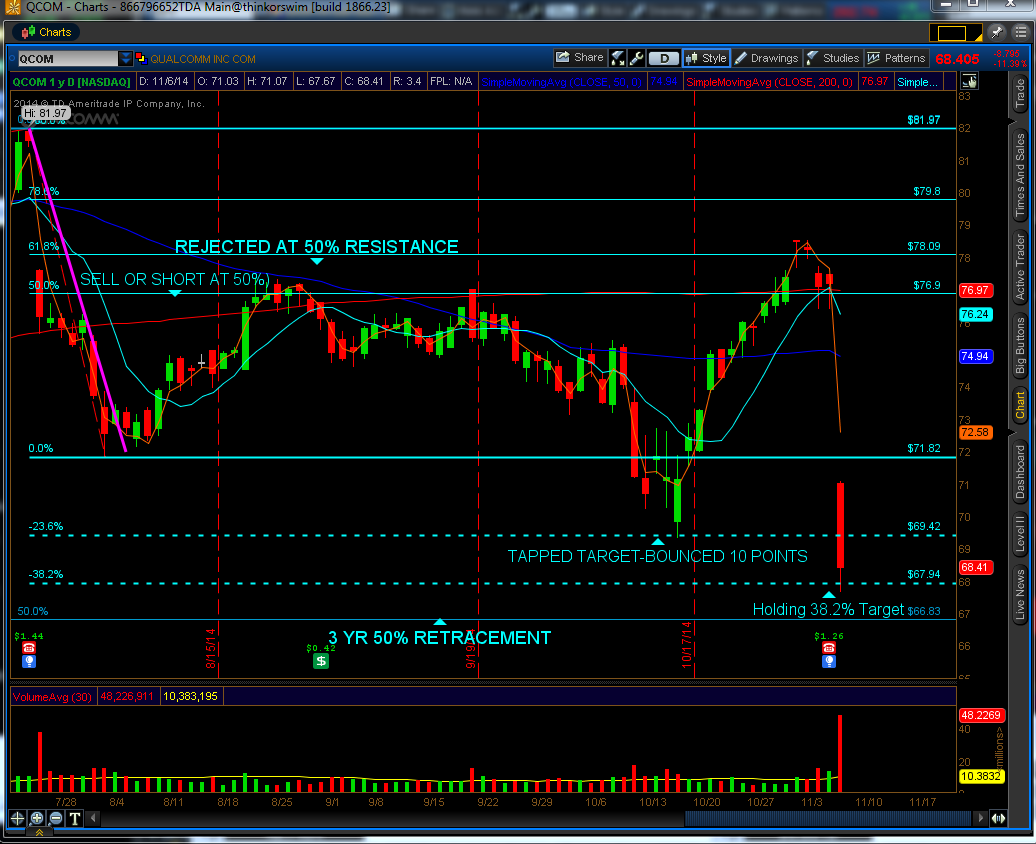Click the 10/17/14 expiration date marker
The width and height of the screenshot is (1036, 844).
pyautogui.click(x=686, y=644)
